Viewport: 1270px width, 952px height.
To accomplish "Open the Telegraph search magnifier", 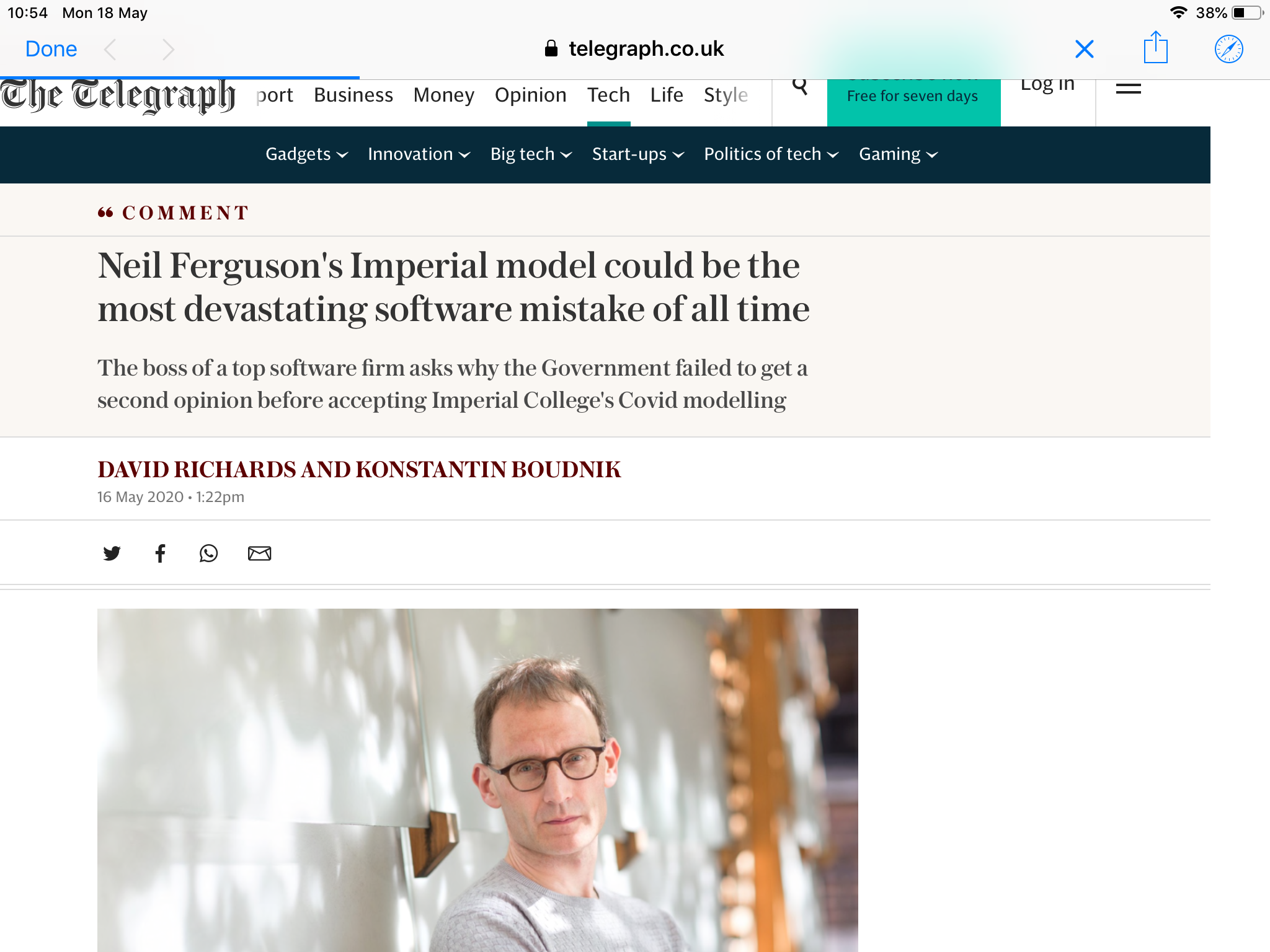I will [x=800, y=87].
